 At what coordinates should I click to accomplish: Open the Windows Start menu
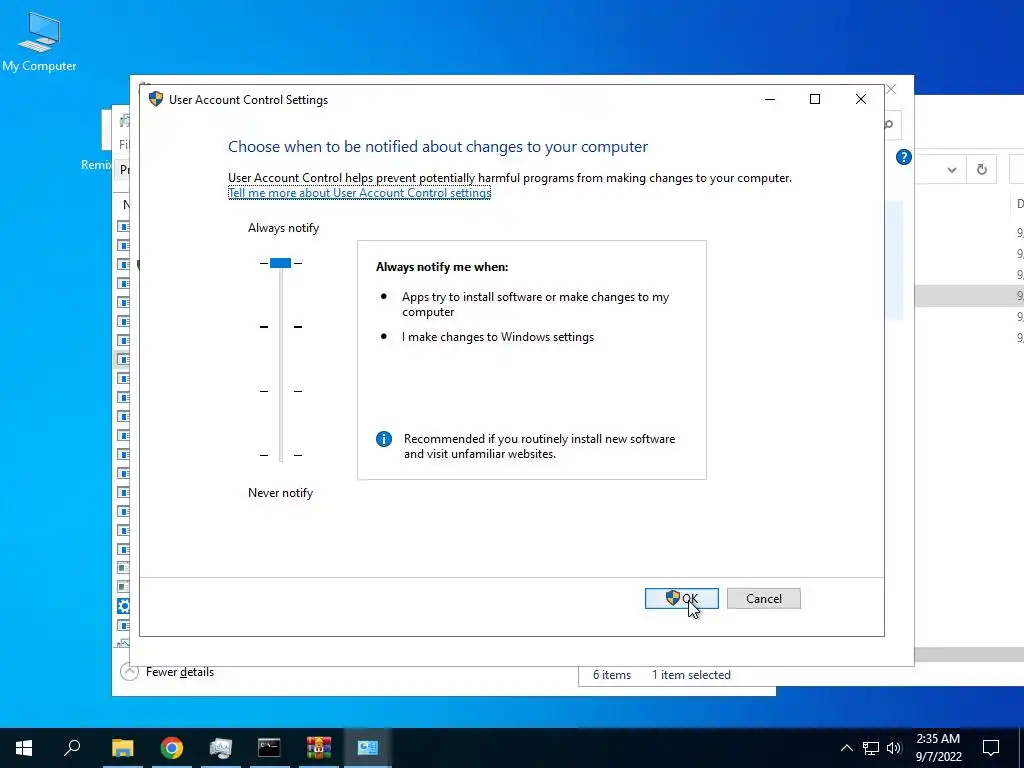(x=24, y=748)
